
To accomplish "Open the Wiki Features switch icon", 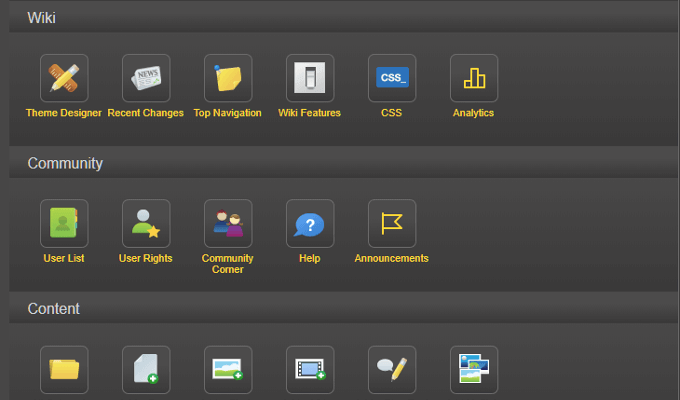I will click(310, 78).
